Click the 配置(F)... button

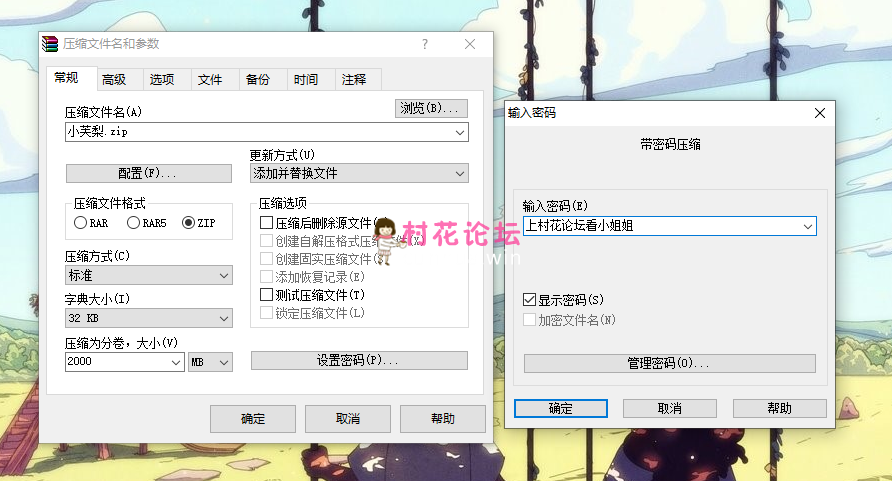149,173
